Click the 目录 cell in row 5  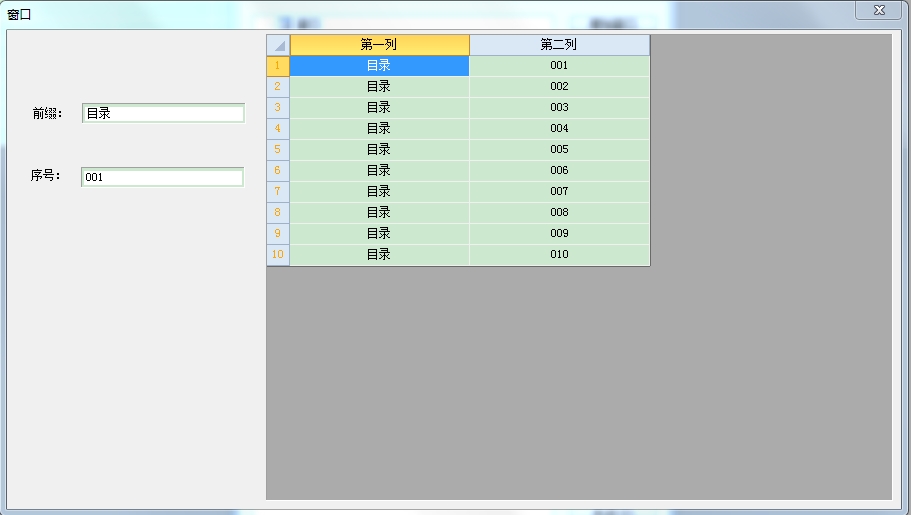[x=379, y=149]
